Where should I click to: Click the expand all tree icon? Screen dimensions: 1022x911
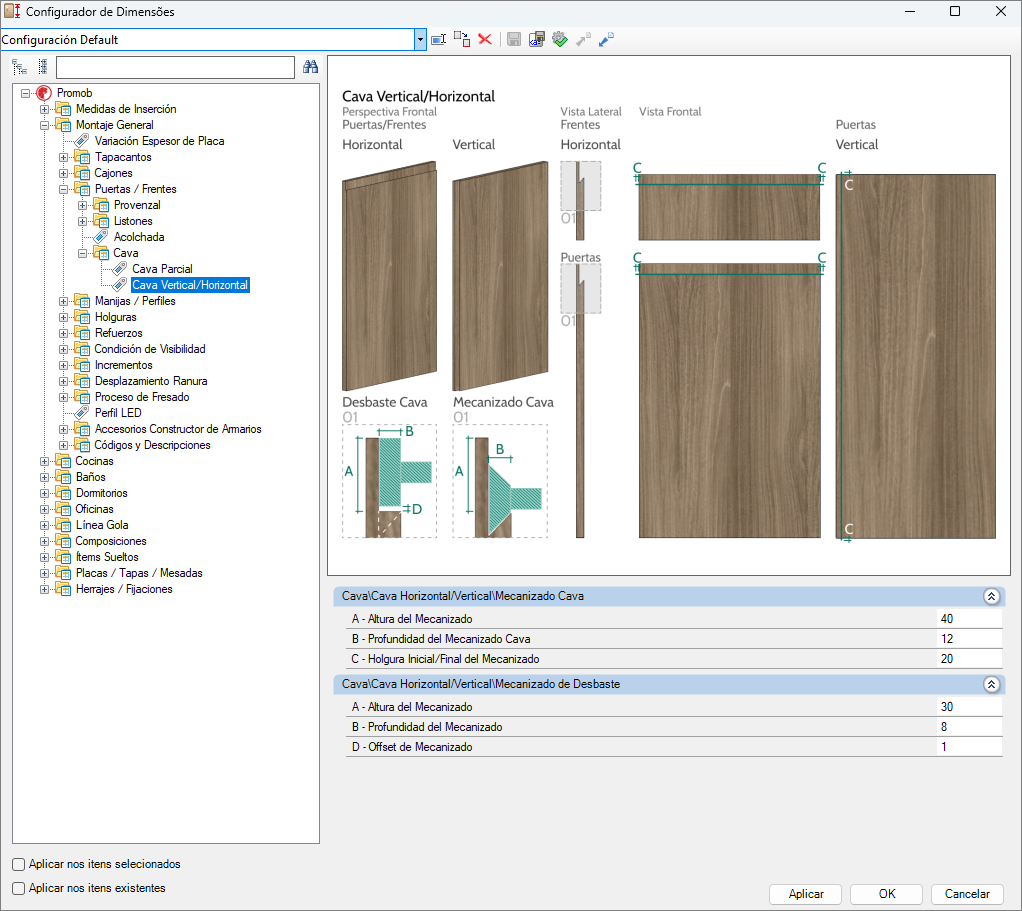(x=19, y=67)
